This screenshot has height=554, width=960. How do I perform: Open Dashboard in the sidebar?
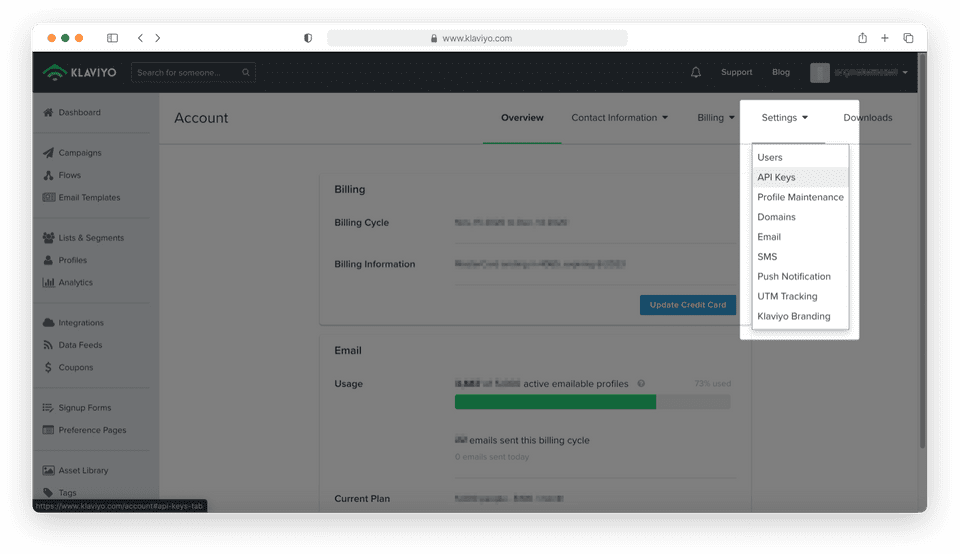pos(80,113)
